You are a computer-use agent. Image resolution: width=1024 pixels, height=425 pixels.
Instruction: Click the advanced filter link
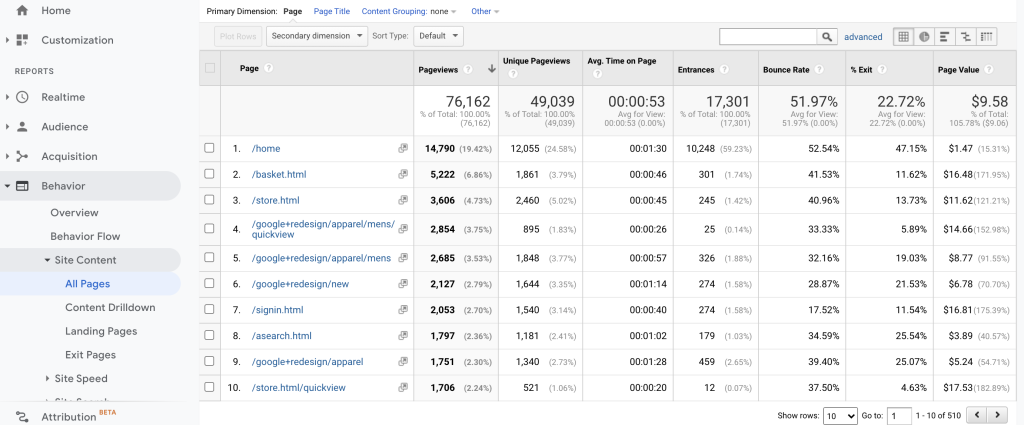click(863, 37)
